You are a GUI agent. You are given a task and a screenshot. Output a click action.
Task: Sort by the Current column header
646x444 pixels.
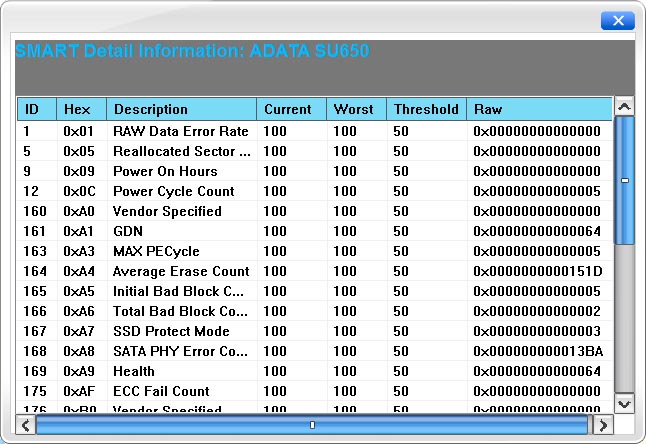292,109
